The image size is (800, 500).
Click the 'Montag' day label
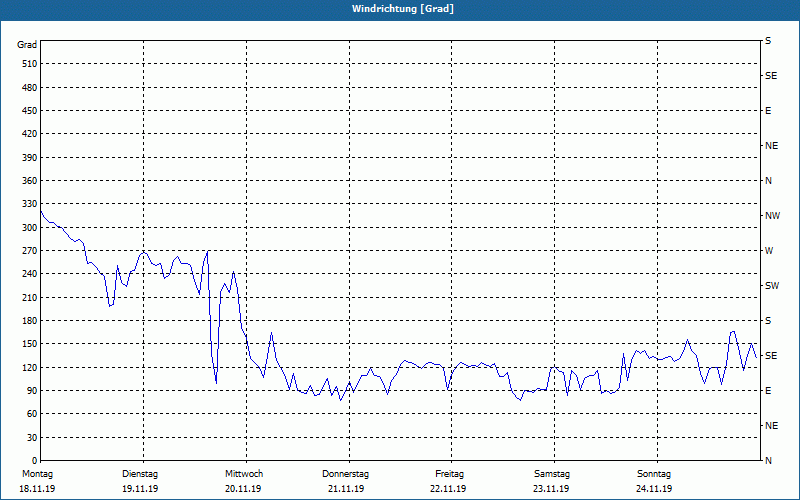(x=37, y=474)
